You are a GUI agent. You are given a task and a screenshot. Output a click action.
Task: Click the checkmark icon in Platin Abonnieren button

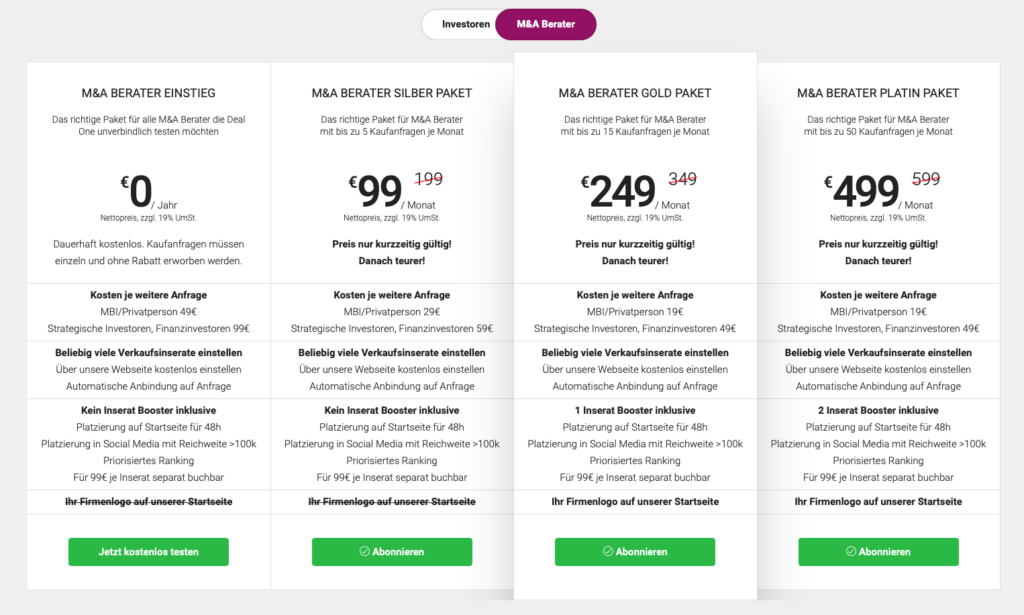tap(851, 552)
